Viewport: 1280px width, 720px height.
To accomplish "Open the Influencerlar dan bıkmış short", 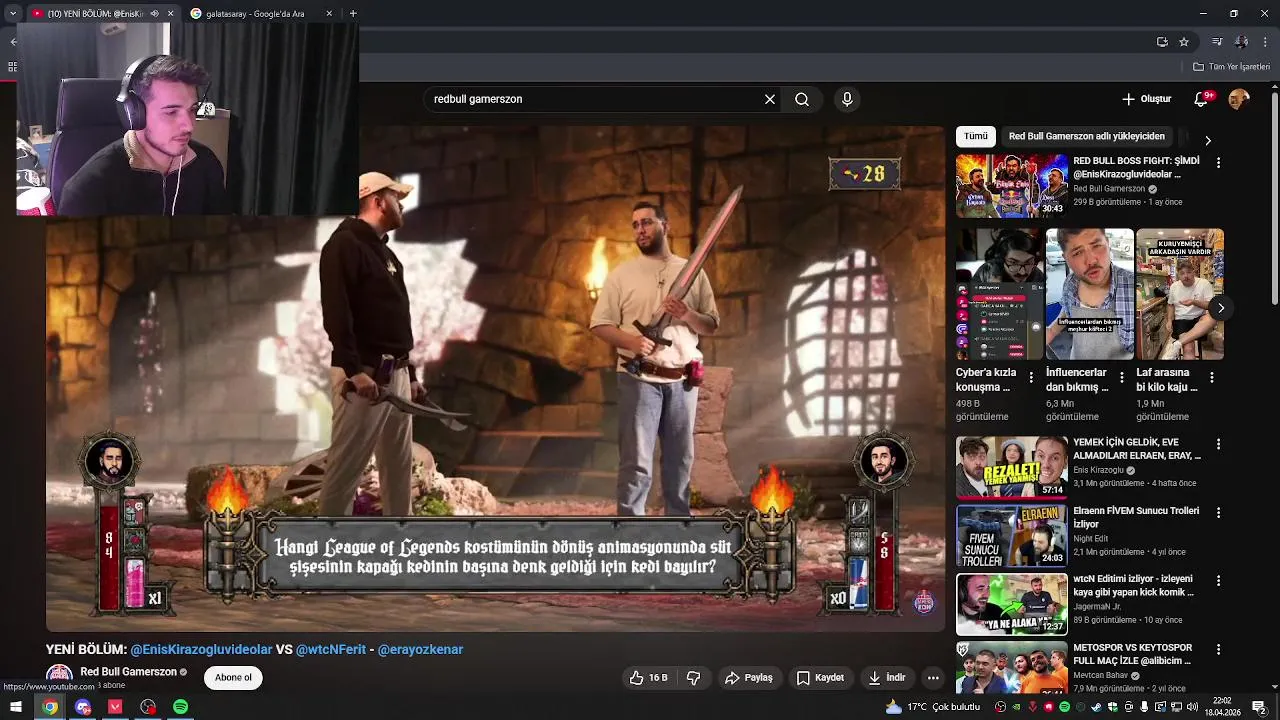I will 1090,294.
